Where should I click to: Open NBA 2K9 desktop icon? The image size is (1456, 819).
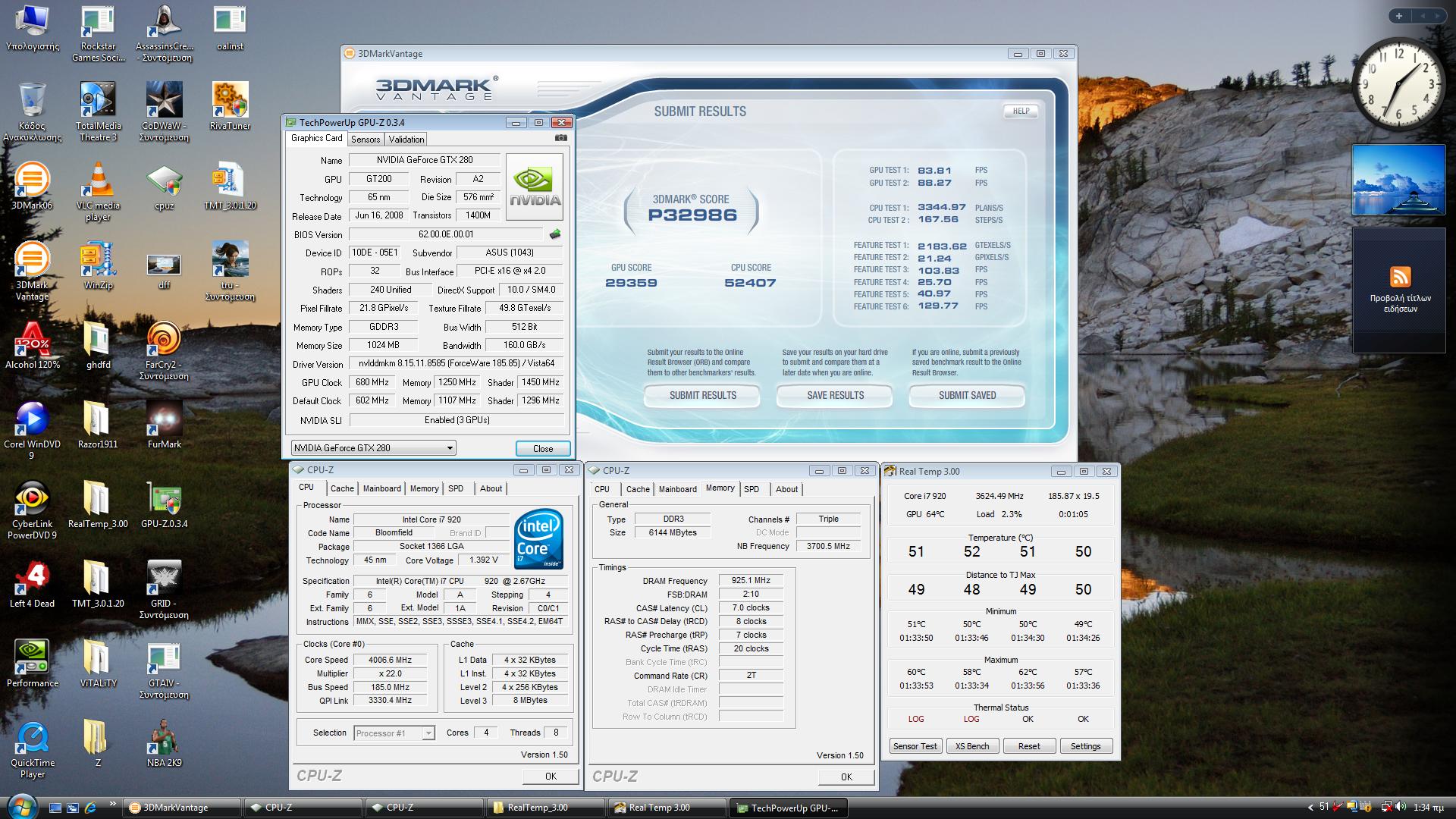pos(165,743)
